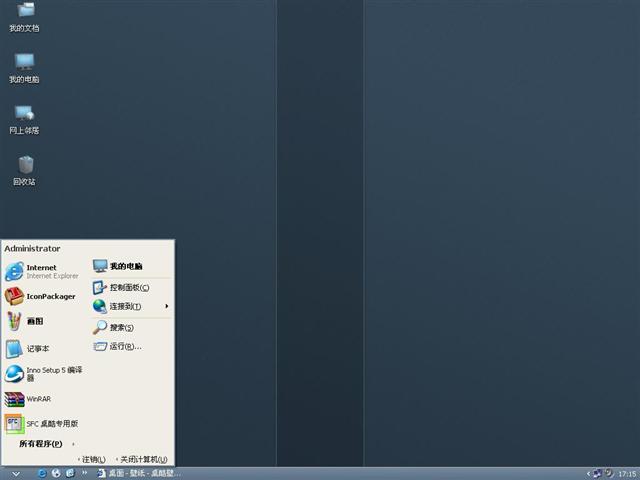The height and width of the screenshot is (480, 640).
Task: Click the paint brushes cup icon
Action: [x=14, y=321]
